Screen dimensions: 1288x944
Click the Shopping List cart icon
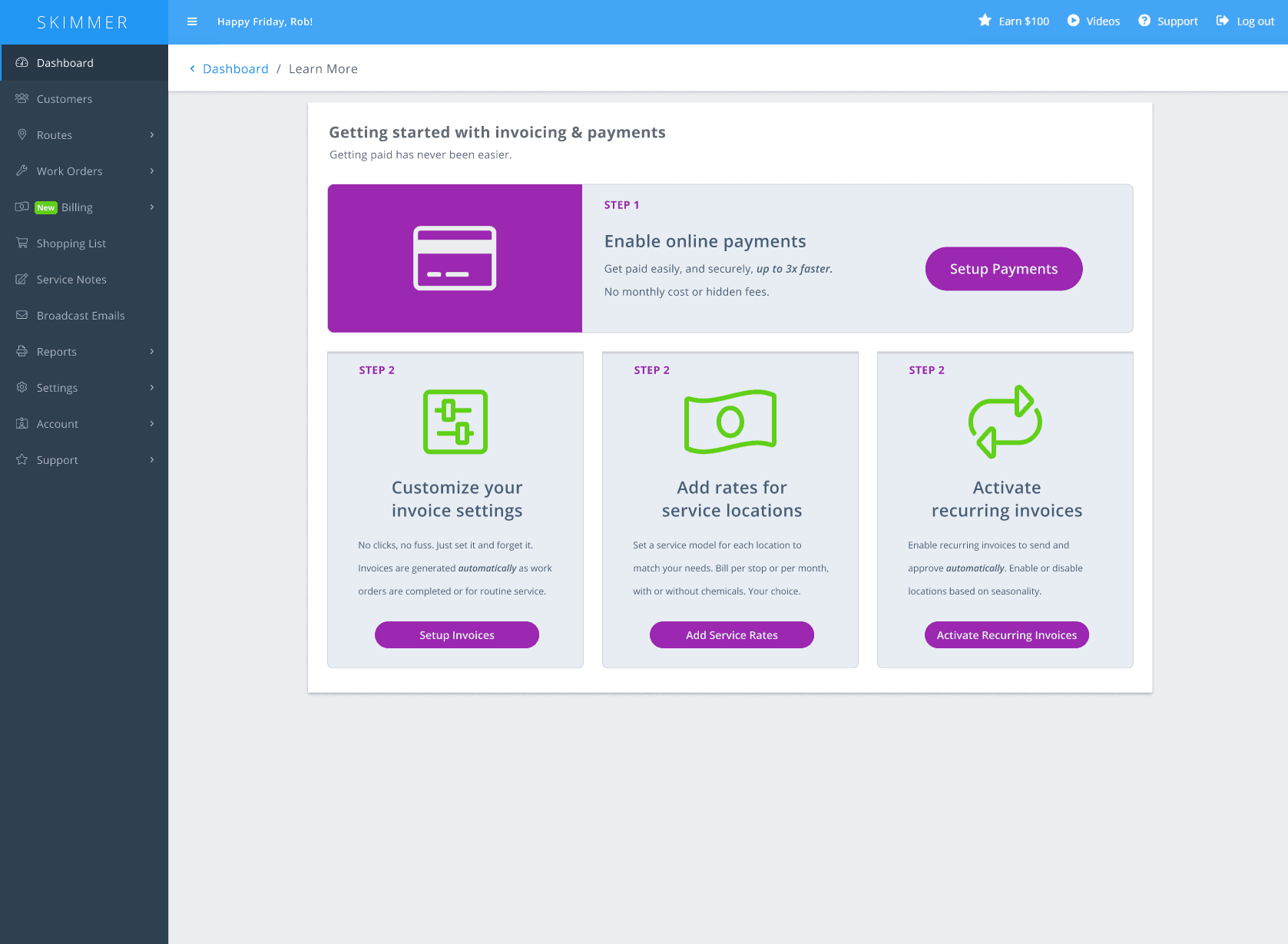click(22, 243)
